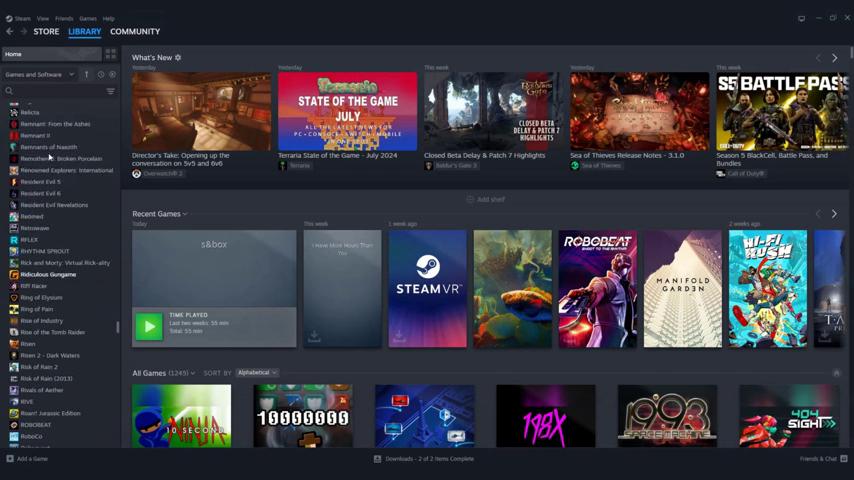Click Friends & Chat icon

[844, 459]
